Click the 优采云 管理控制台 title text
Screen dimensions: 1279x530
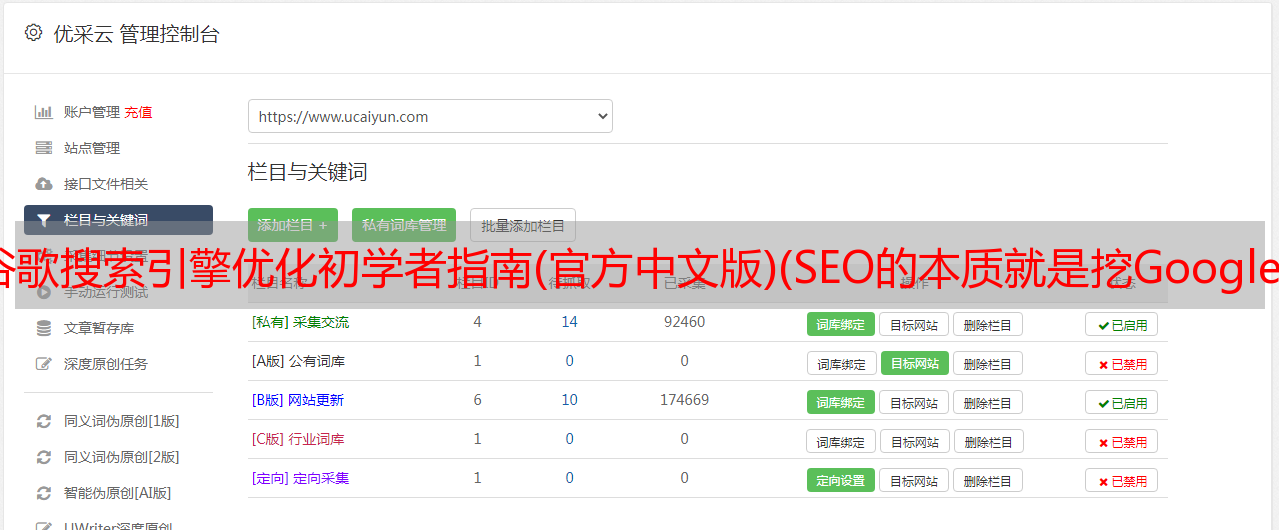click(x=136, y=34)
